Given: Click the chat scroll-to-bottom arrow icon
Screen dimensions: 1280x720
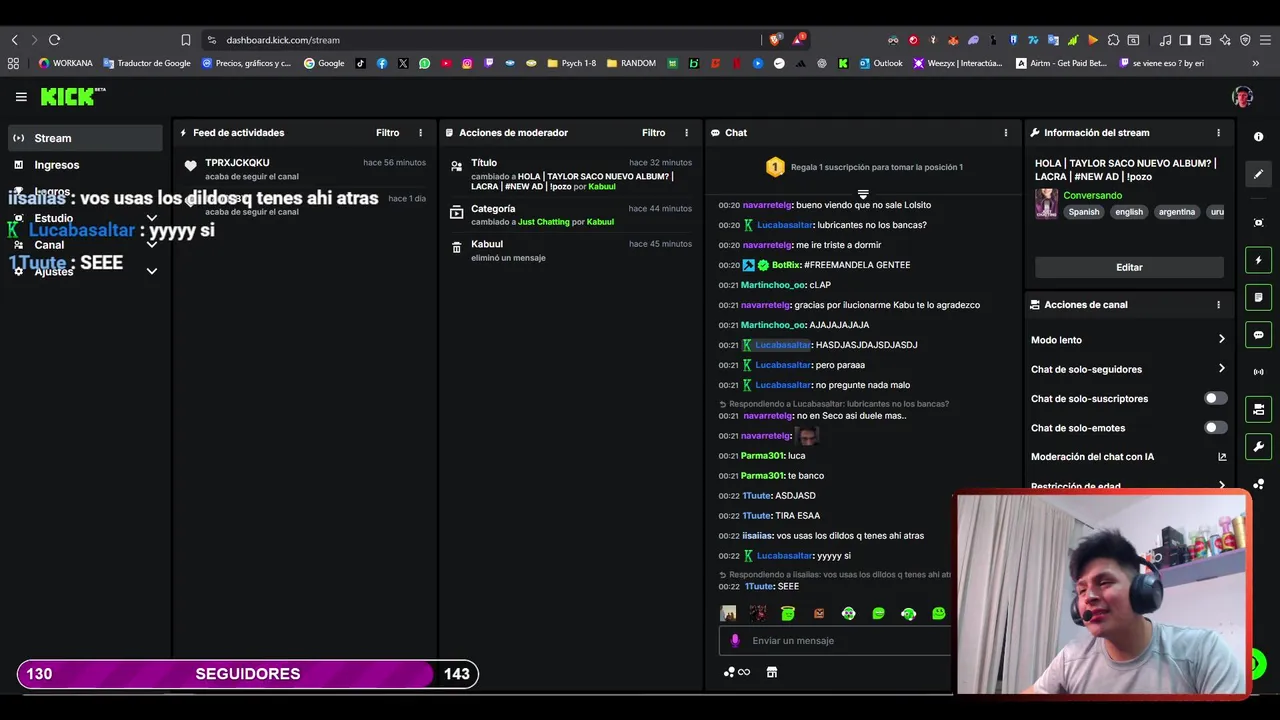Looking at the screenshot, I should point(863,194).
